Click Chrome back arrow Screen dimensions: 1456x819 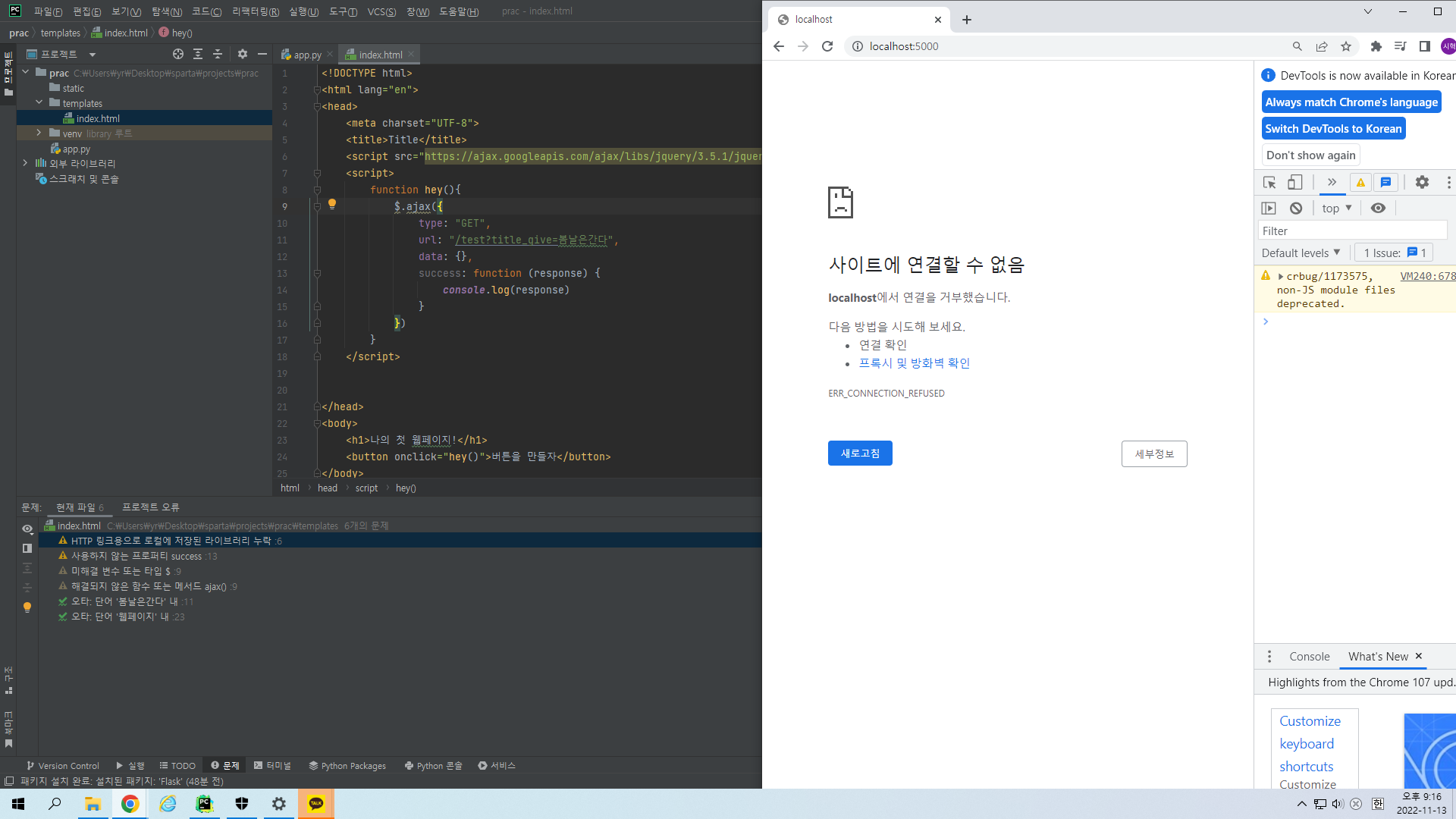click(x=779, y=46)
